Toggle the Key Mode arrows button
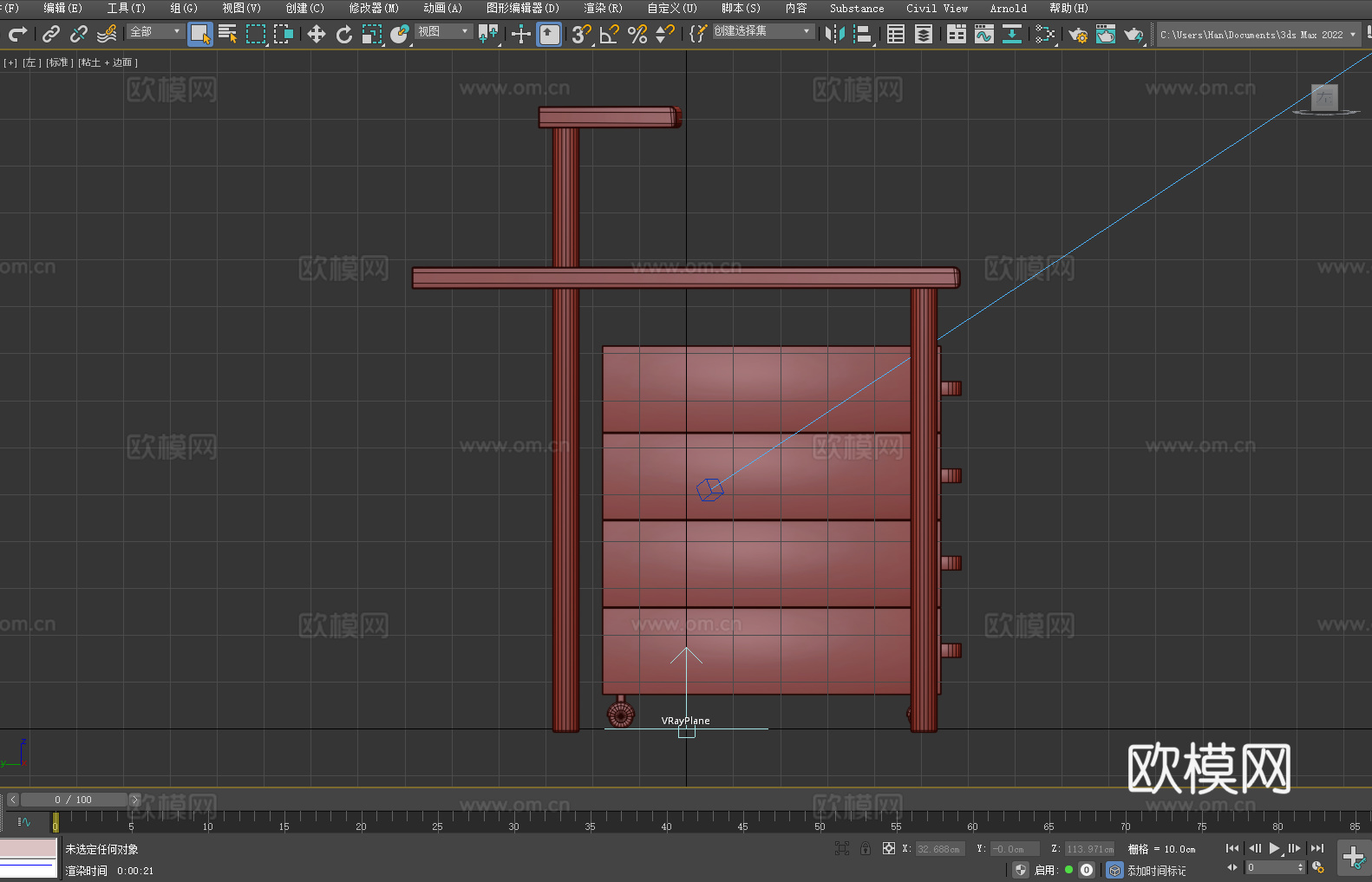 (1232, 867)
